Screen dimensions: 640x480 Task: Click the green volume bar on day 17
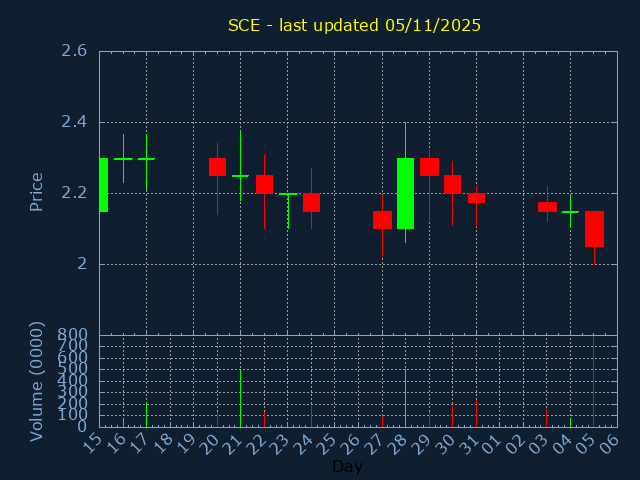pos(146,415)
